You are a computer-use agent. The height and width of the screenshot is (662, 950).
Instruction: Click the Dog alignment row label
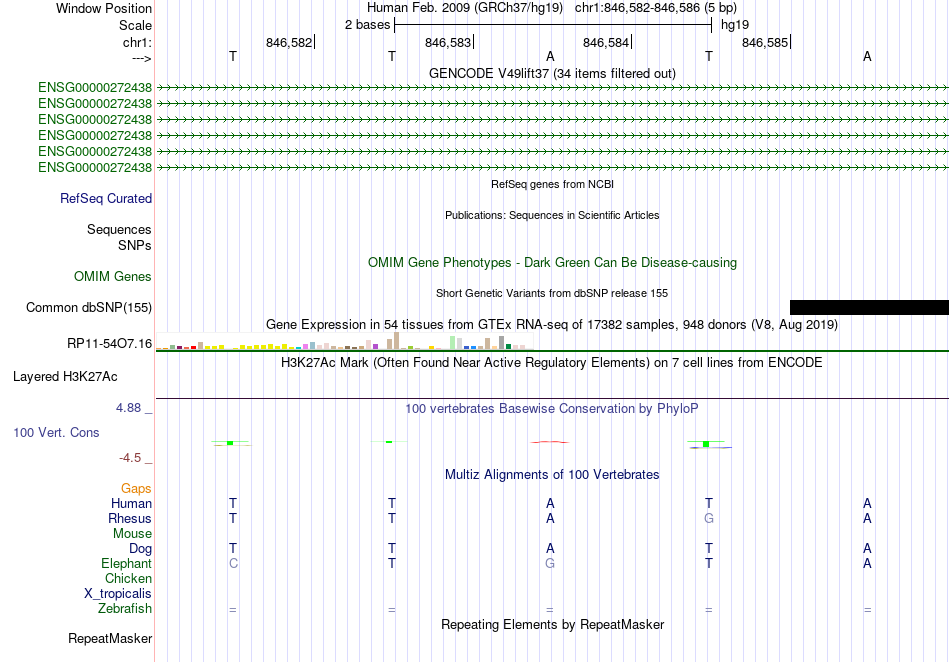coord(140,549)
